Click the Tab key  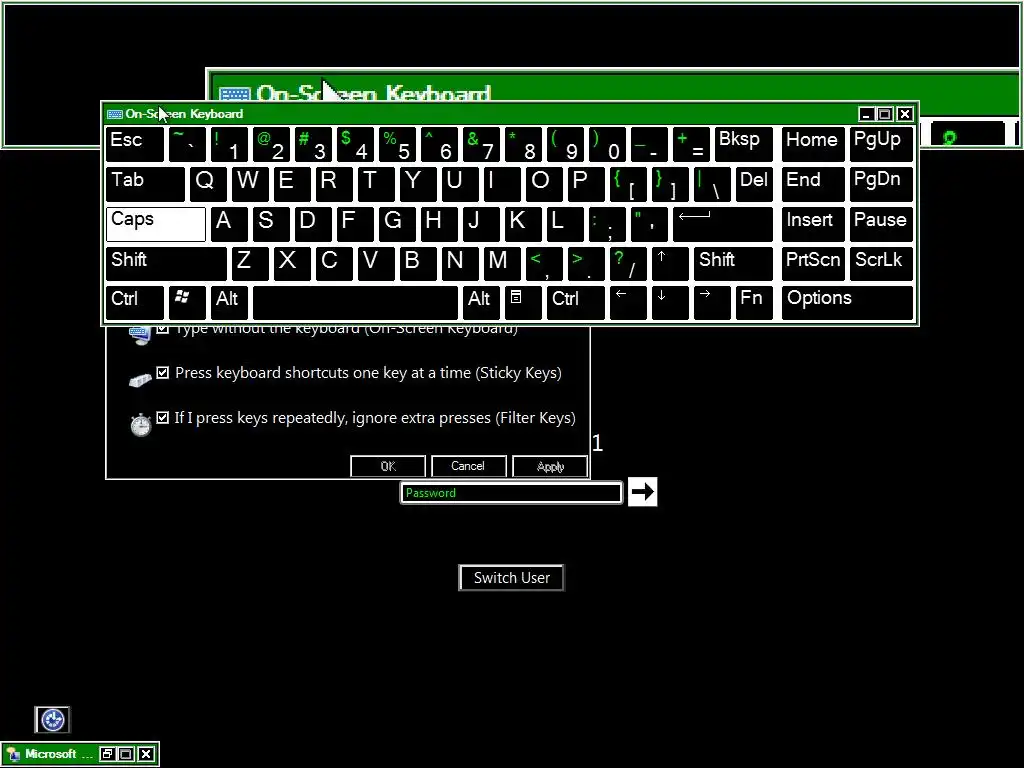tap(145, 184)
